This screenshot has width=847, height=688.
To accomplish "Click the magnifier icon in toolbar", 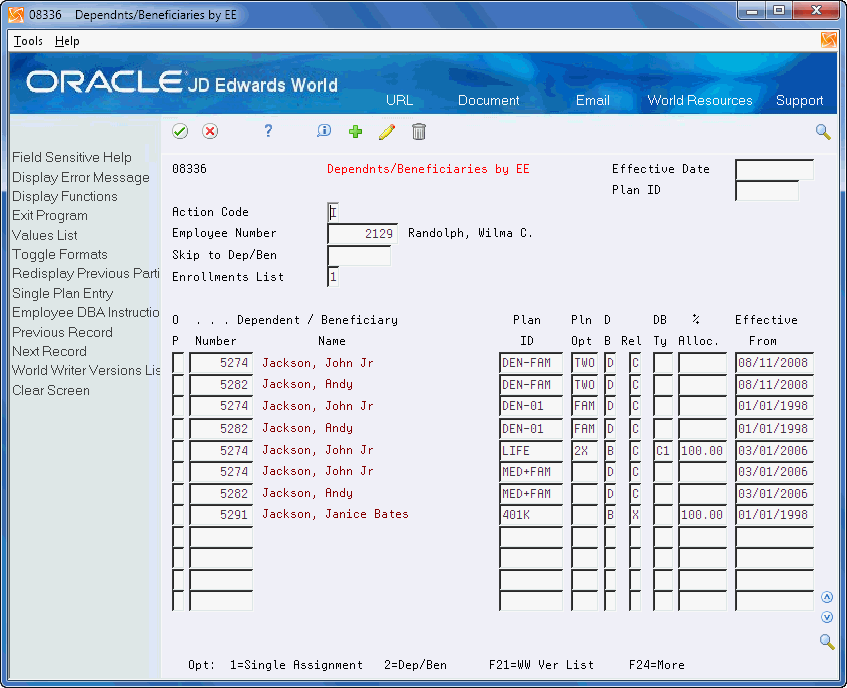I will [823, 131].
